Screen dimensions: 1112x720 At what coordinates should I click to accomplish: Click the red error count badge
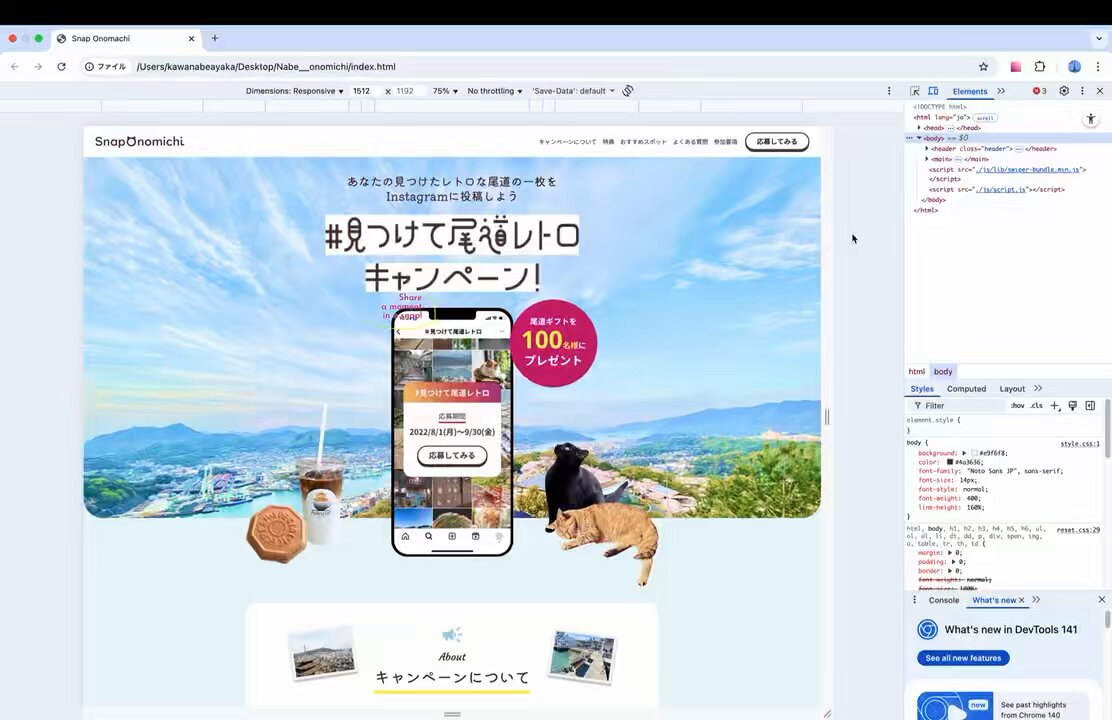(1040, 91)
